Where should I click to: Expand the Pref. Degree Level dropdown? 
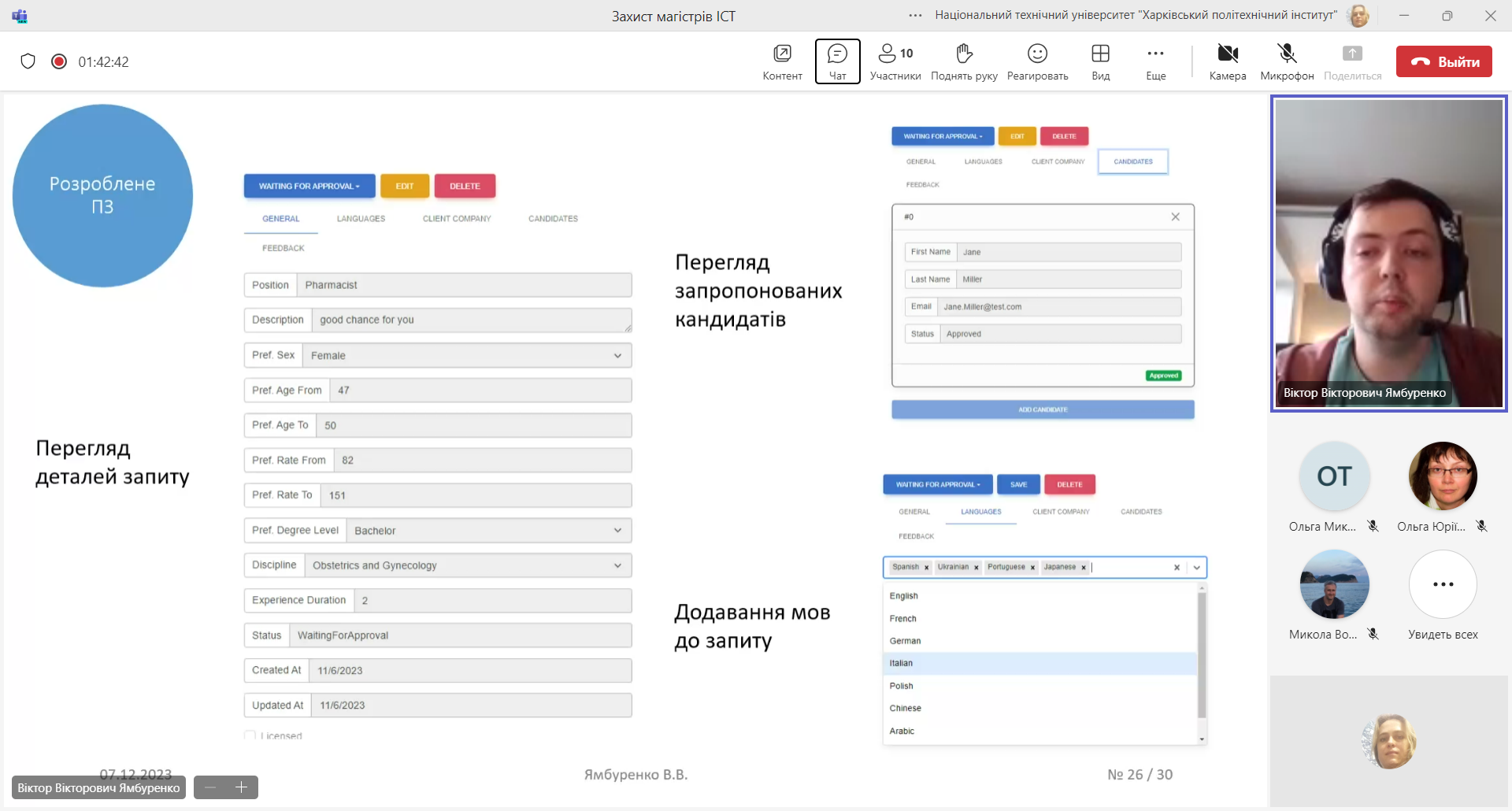[617, 531]
